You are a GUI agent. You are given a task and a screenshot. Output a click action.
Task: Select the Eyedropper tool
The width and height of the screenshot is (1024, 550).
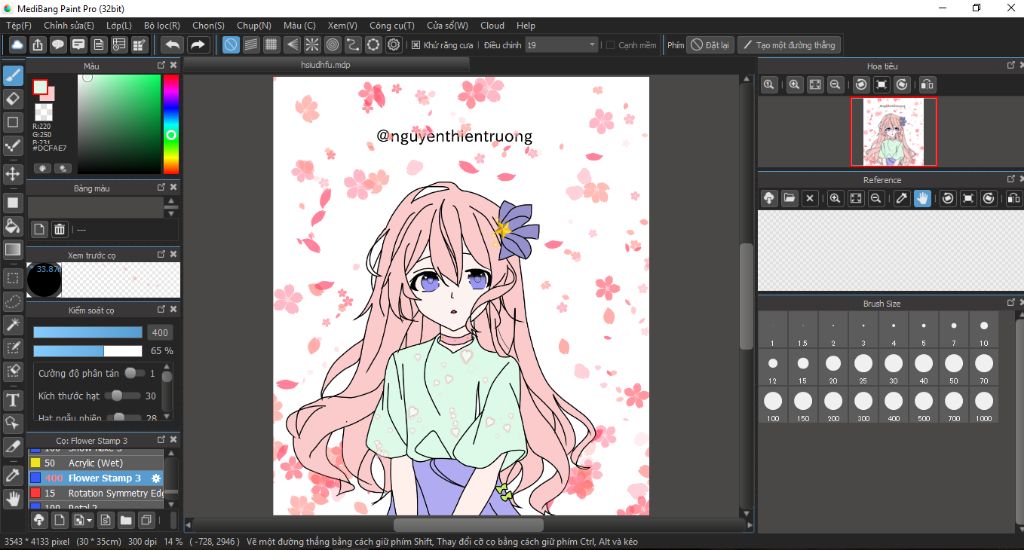point(12,475)
